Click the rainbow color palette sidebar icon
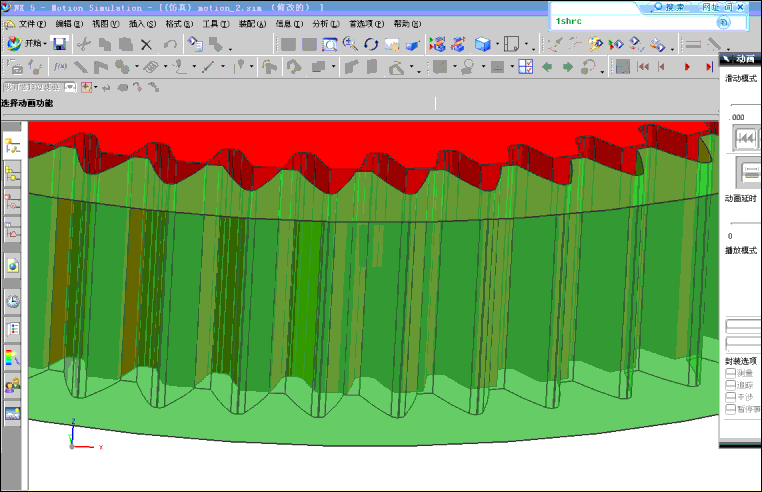The width and height of the screenshot is (762, 492). tap(12, 357)
